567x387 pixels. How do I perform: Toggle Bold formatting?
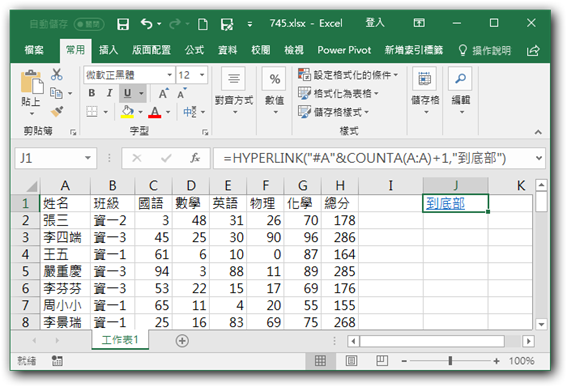tap(92, 93)
